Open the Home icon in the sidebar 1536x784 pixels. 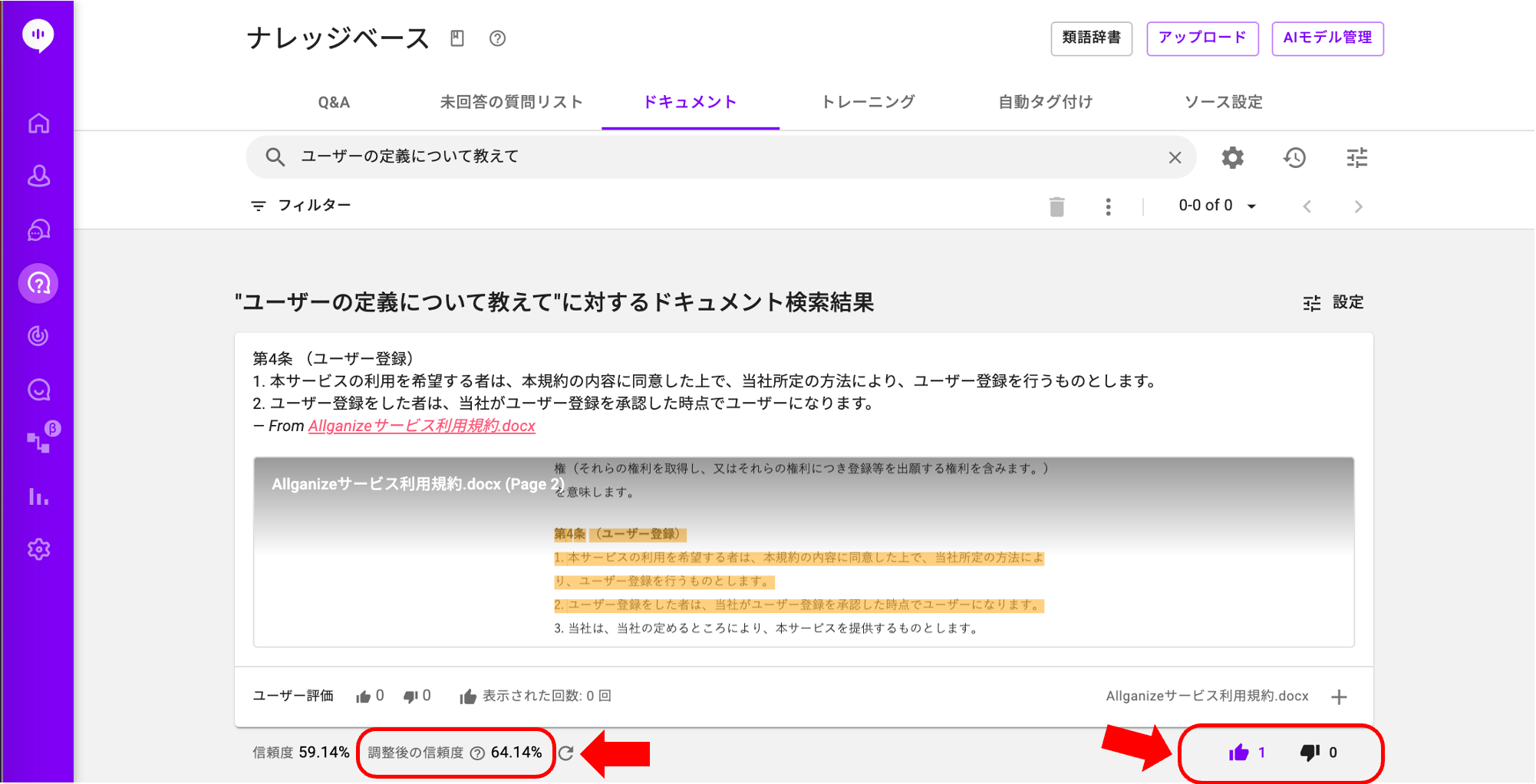[38, 123]
